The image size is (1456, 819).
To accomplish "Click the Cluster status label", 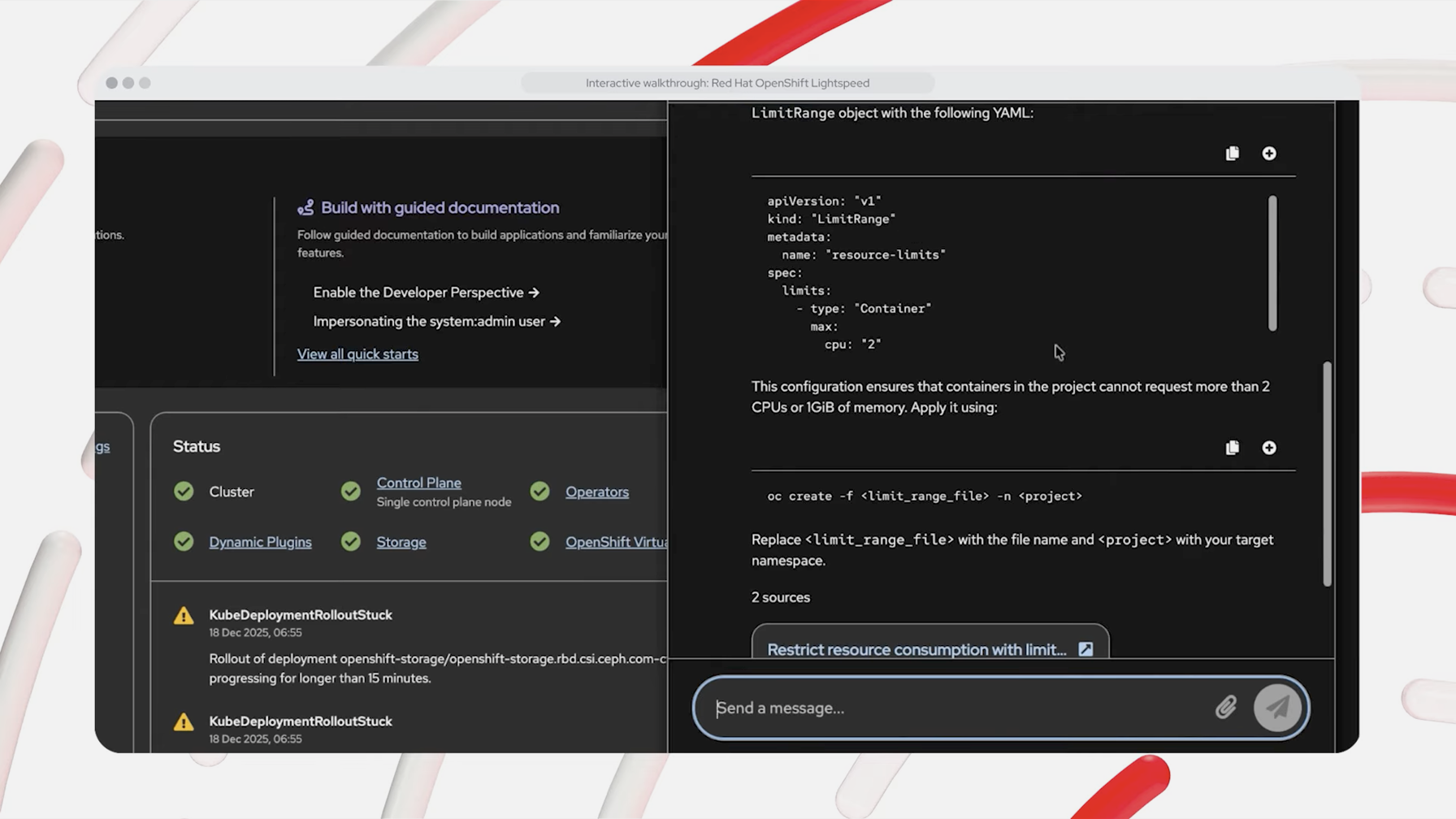I will (232, 492).
